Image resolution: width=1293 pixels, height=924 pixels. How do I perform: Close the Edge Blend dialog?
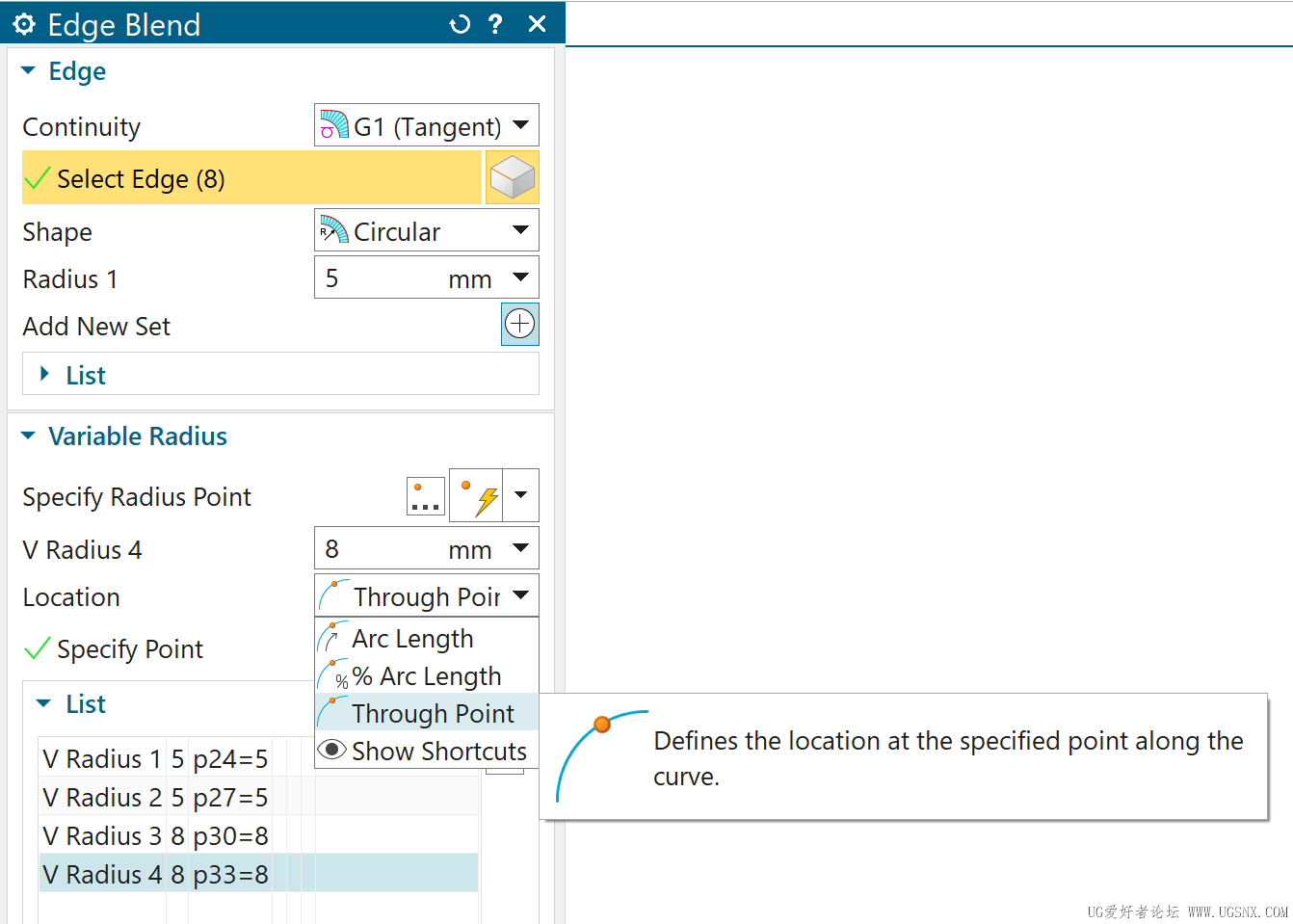tap(538, 24)
